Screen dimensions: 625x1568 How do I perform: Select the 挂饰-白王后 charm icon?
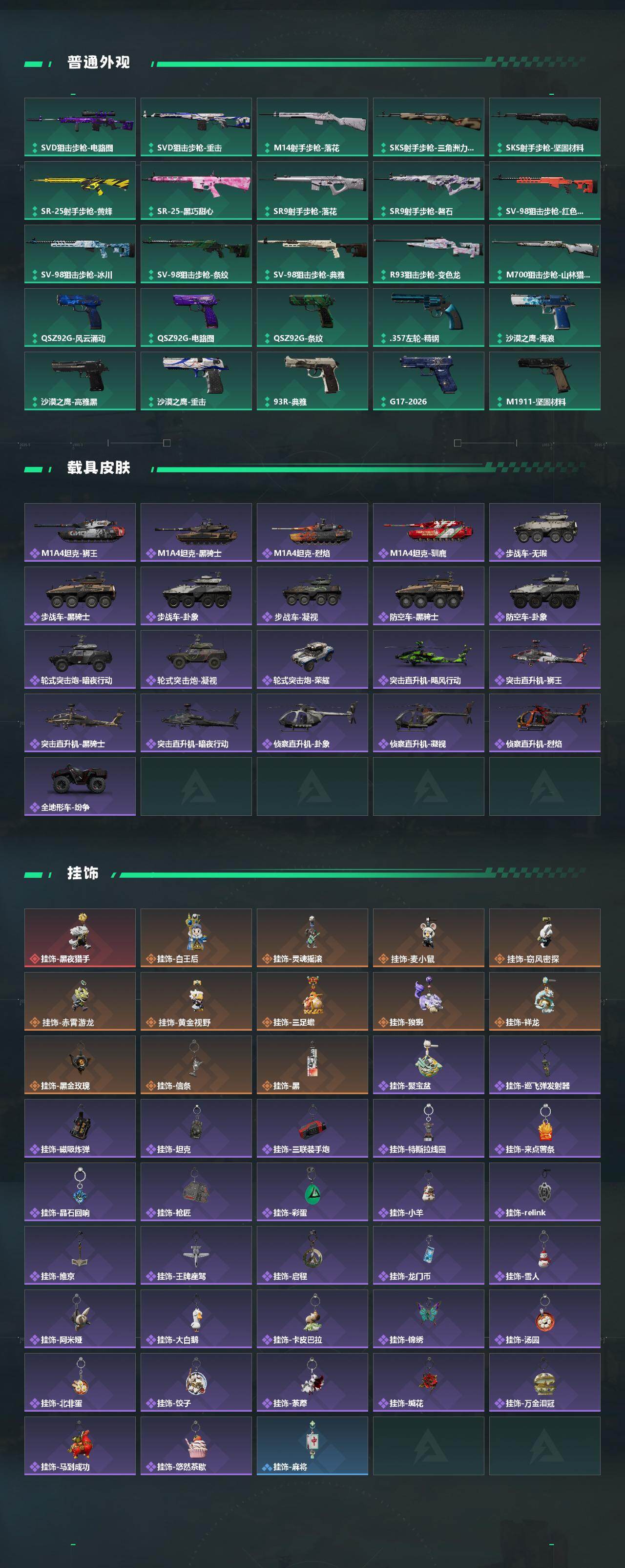196,937
